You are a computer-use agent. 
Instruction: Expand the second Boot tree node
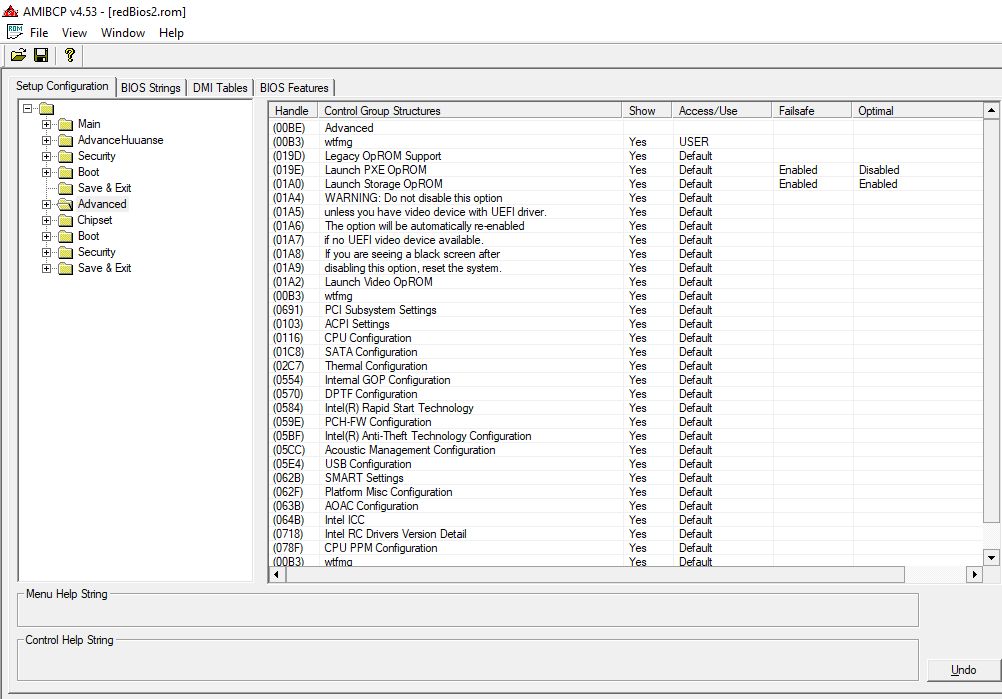pyautogui.click(x=47, y=236)
